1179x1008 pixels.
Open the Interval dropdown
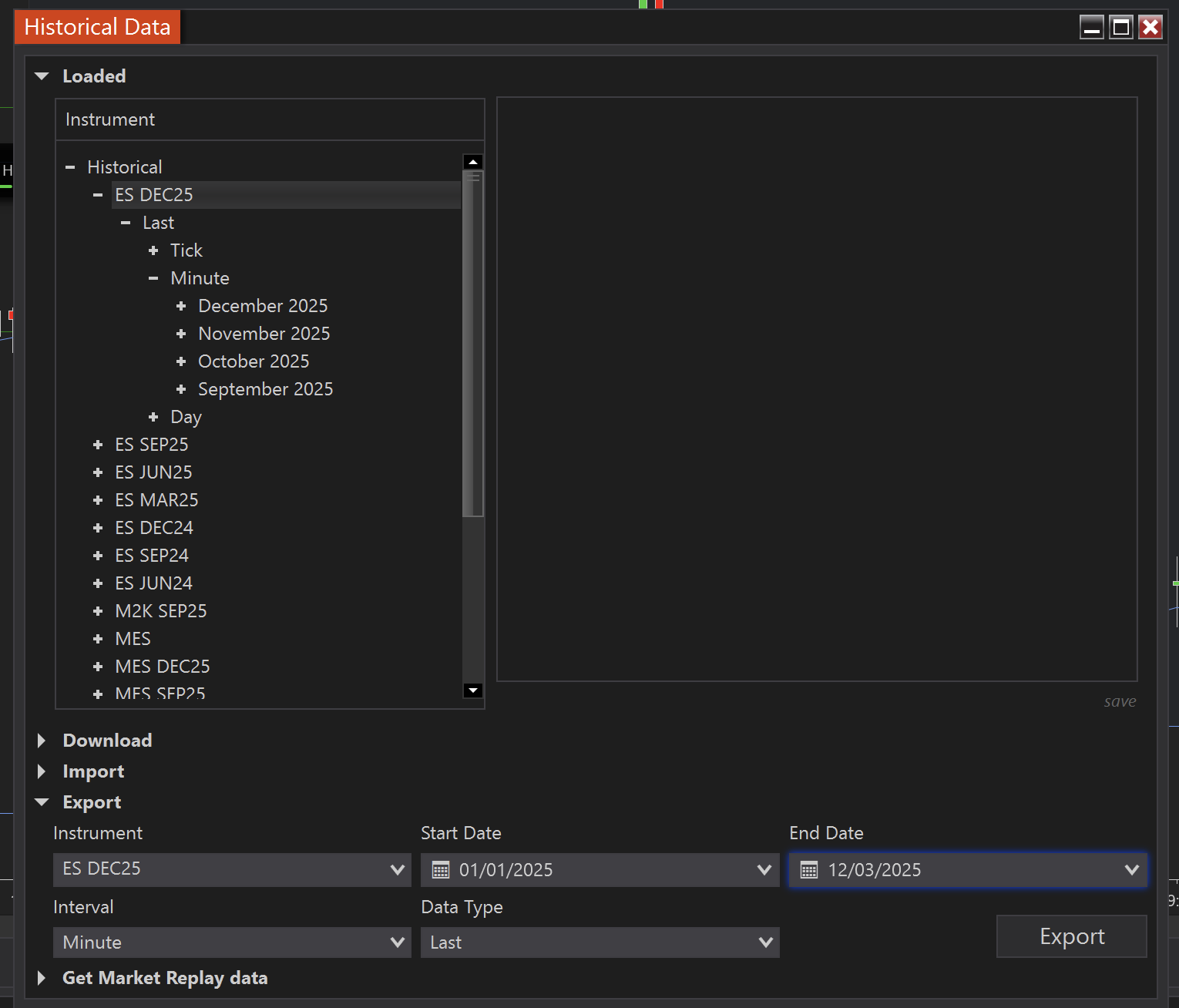[397, 942]
